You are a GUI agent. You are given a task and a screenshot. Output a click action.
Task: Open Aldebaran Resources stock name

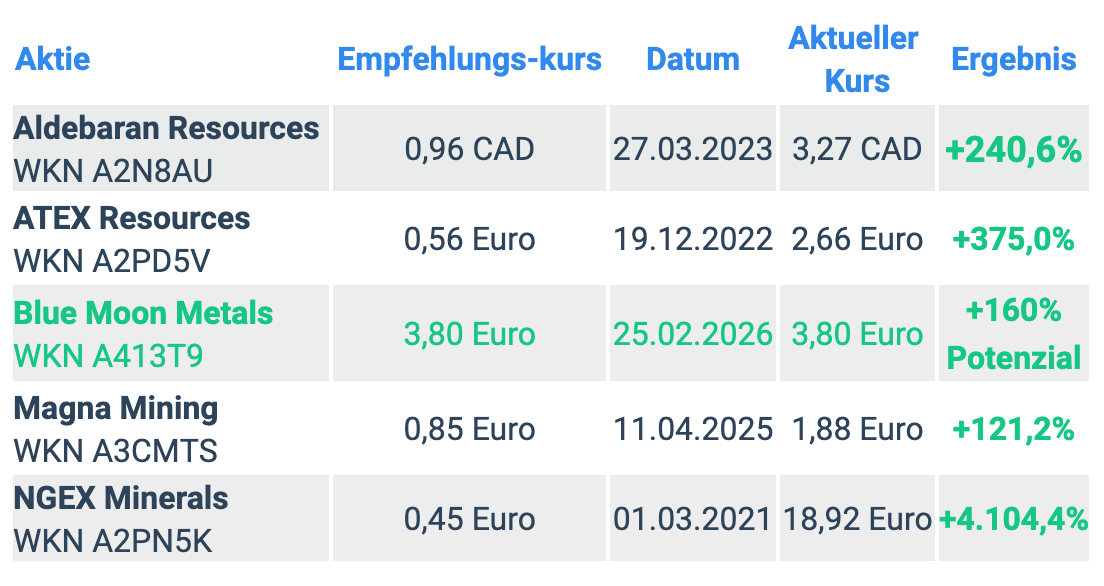pyautogui.click(x=166, y=129)
